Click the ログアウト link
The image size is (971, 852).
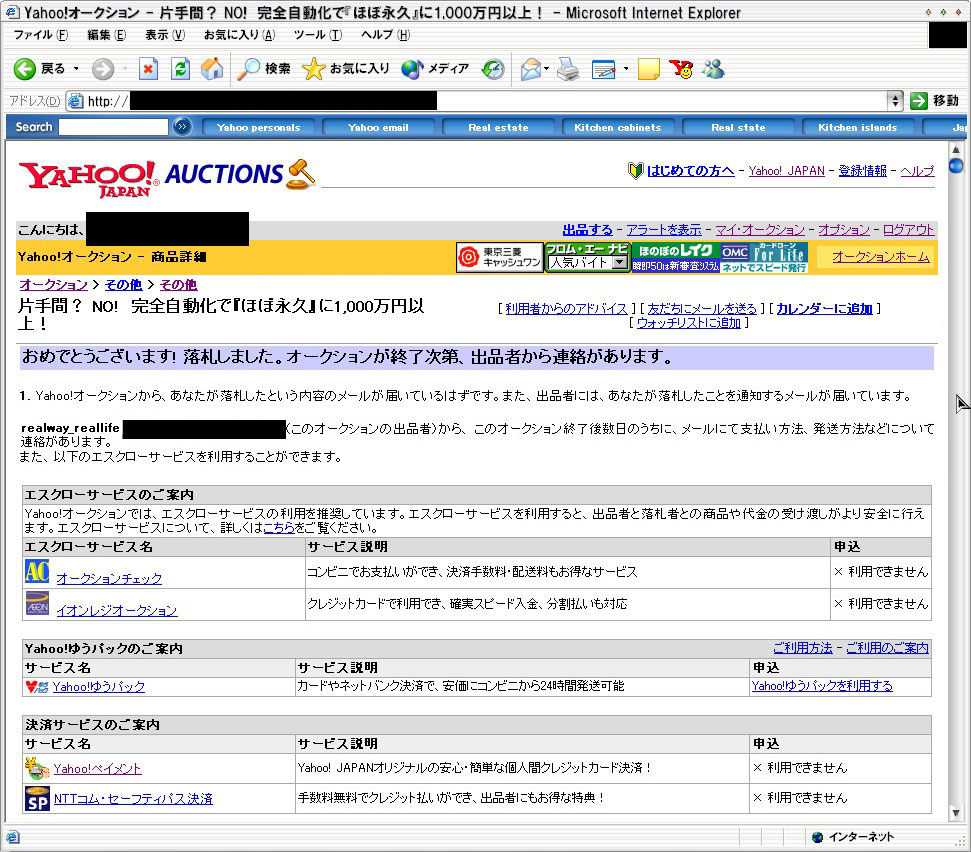click(908, 230)
